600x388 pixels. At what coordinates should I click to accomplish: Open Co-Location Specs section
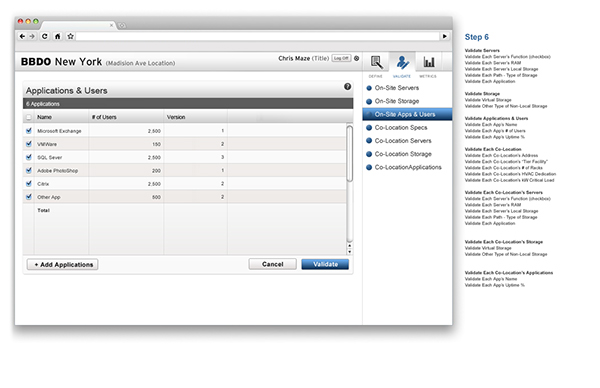click(x=401, y=127)
